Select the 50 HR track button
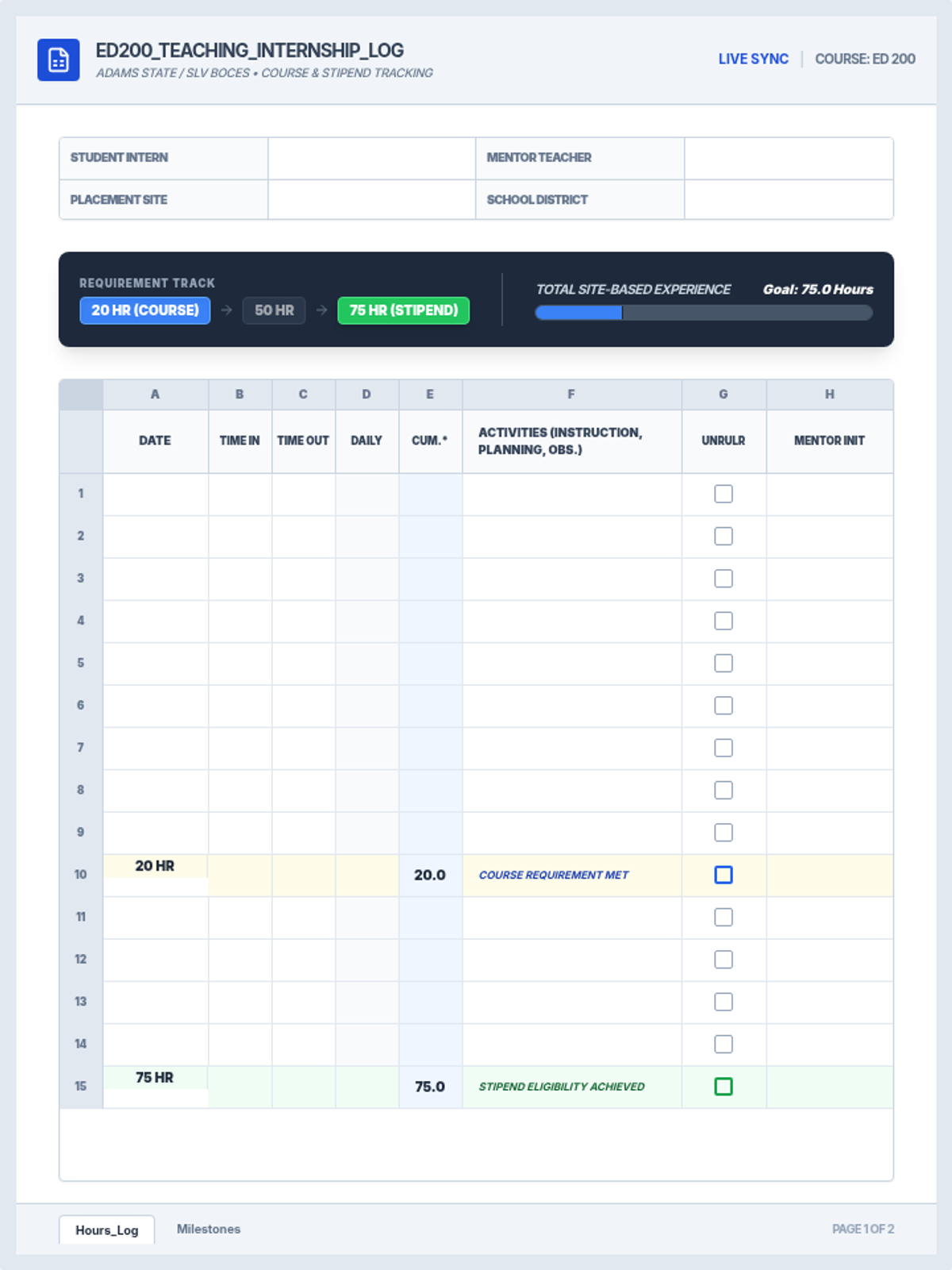952x1270 pixels. (274, 310)
